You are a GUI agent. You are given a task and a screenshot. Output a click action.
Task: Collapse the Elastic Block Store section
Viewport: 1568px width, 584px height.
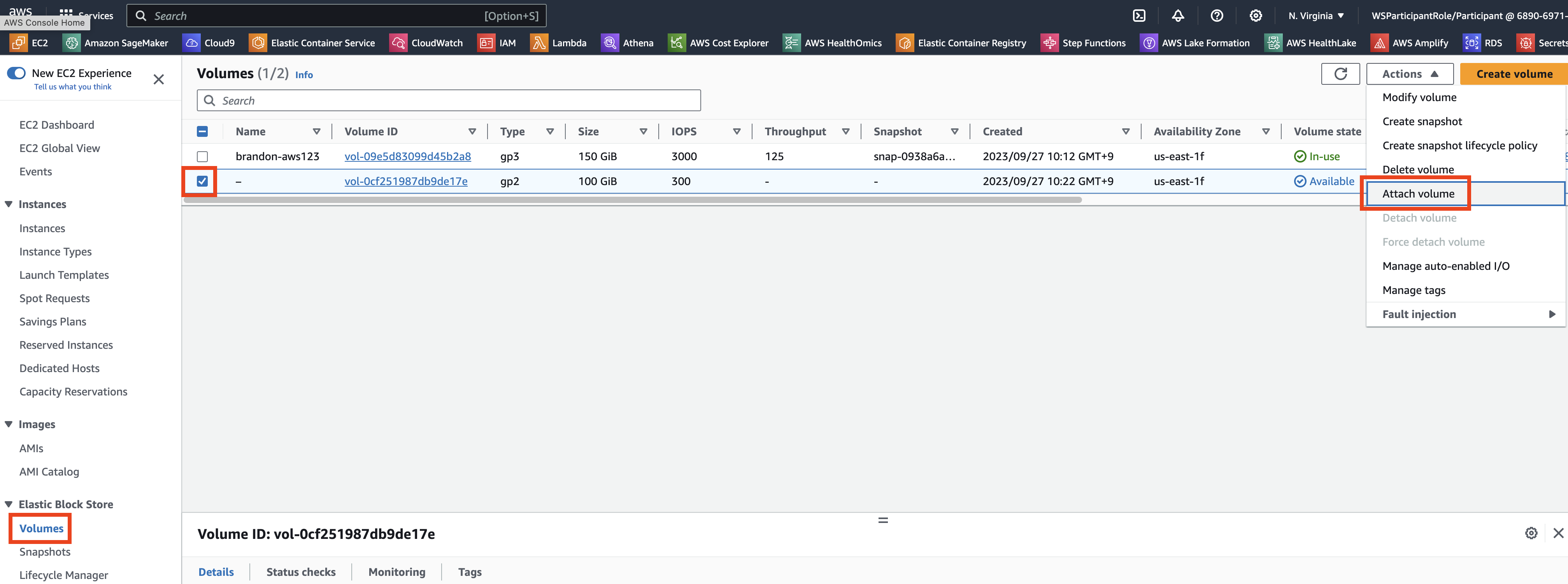click(9, 504)
